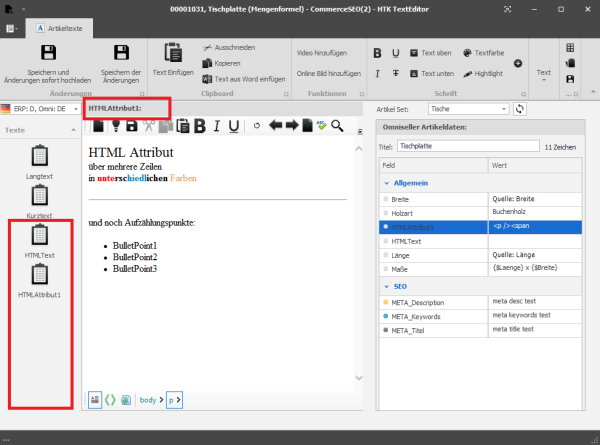This screenshot has width=600, height=445.
Task: Click Text aus Word einfügen
Action: 244,78
